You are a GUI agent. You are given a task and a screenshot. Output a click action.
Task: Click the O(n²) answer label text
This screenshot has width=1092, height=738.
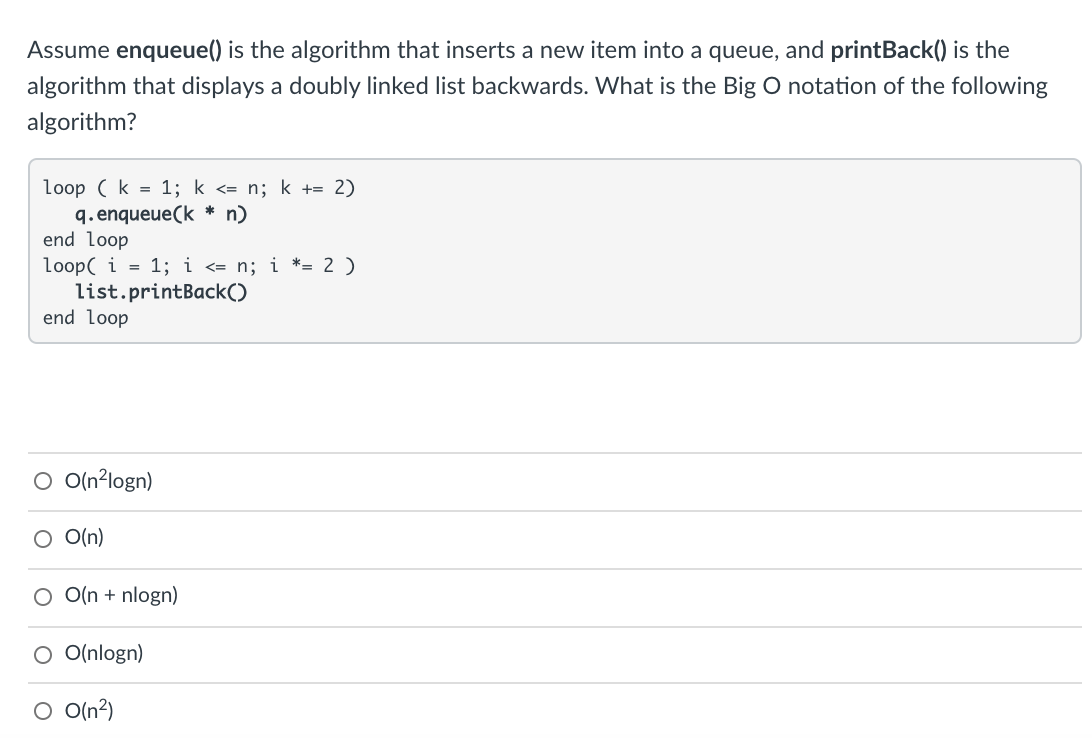pyautogui.click(x=89, y=709)
